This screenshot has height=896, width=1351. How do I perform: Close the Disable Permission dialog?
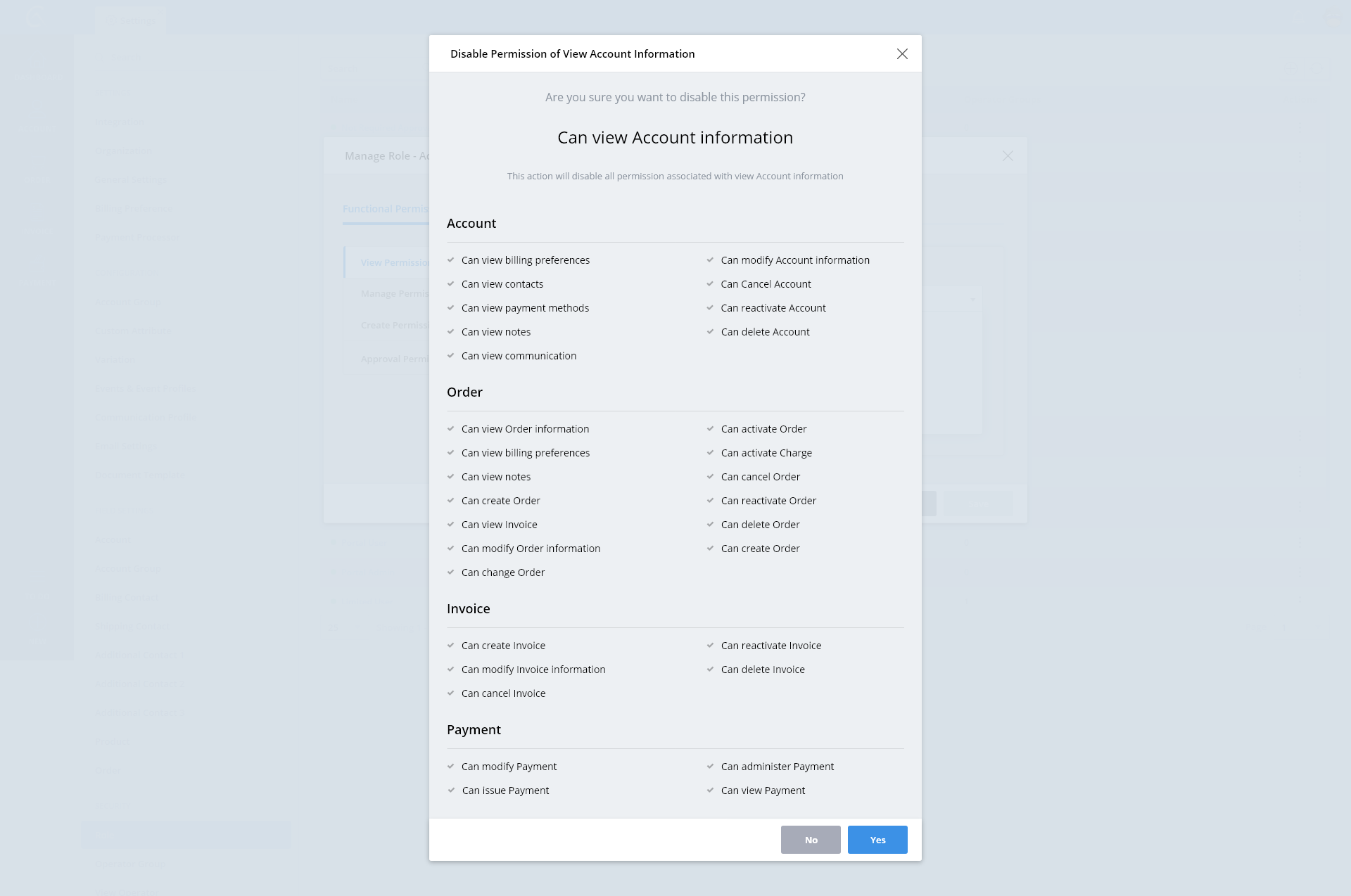[x=902, y=54]
